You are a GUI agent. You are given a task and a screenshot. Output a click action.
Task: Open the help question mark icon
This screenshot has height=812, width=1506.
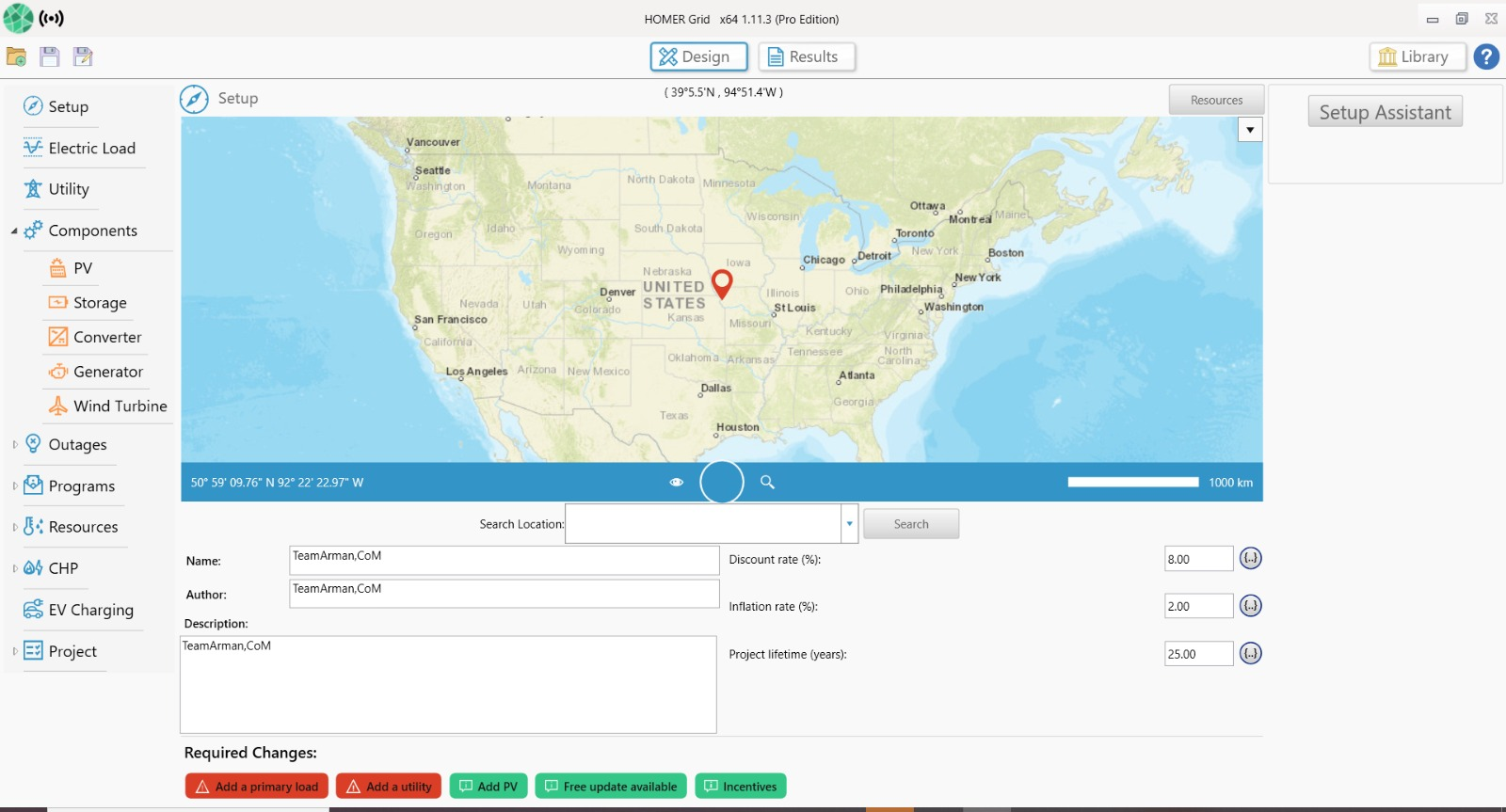(1486, 56)
